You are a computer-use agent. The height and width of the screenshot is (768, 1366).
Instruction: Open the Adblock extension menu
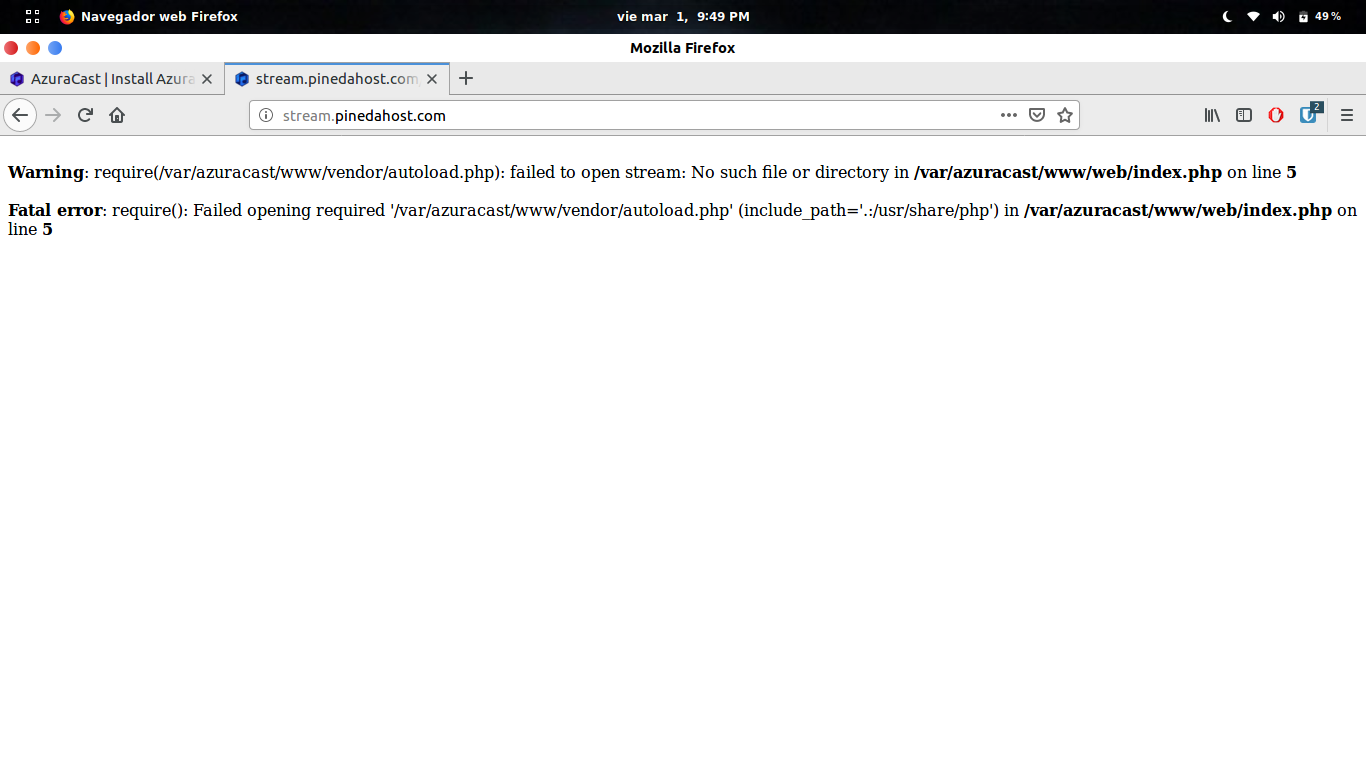coord(1275,115)
